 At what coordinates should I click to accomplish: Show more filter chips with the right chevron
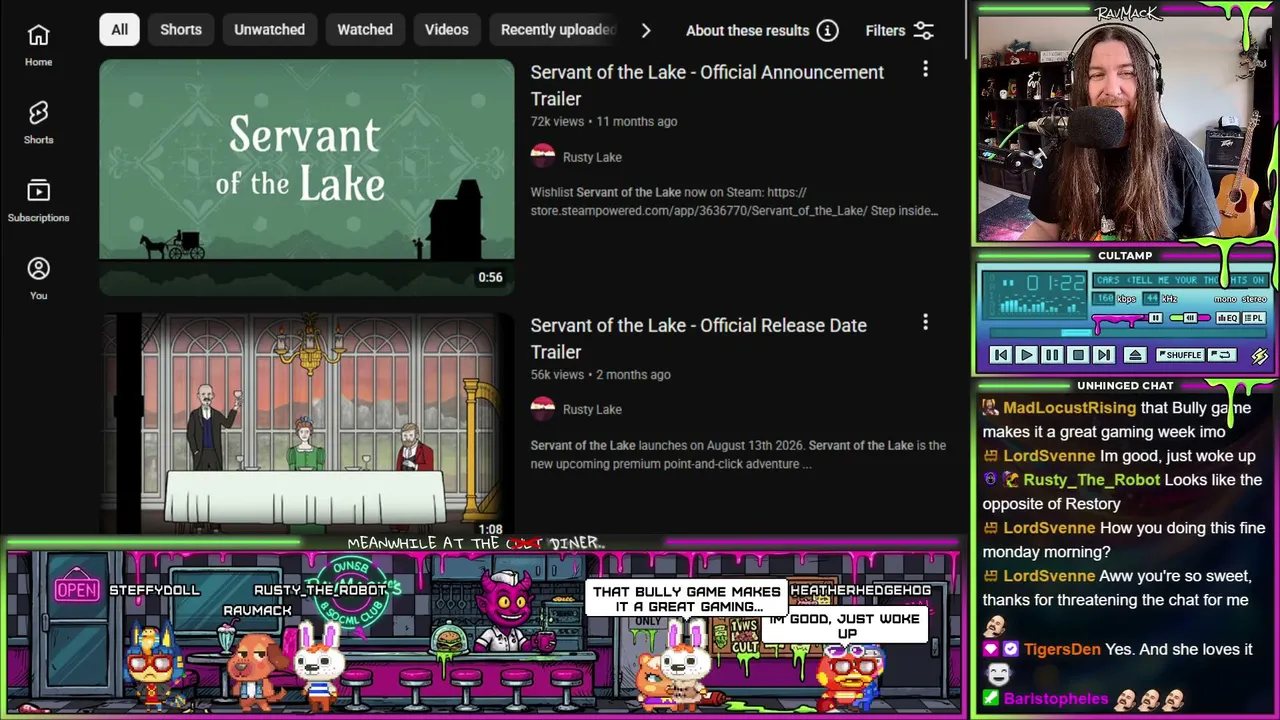point(646,30)
